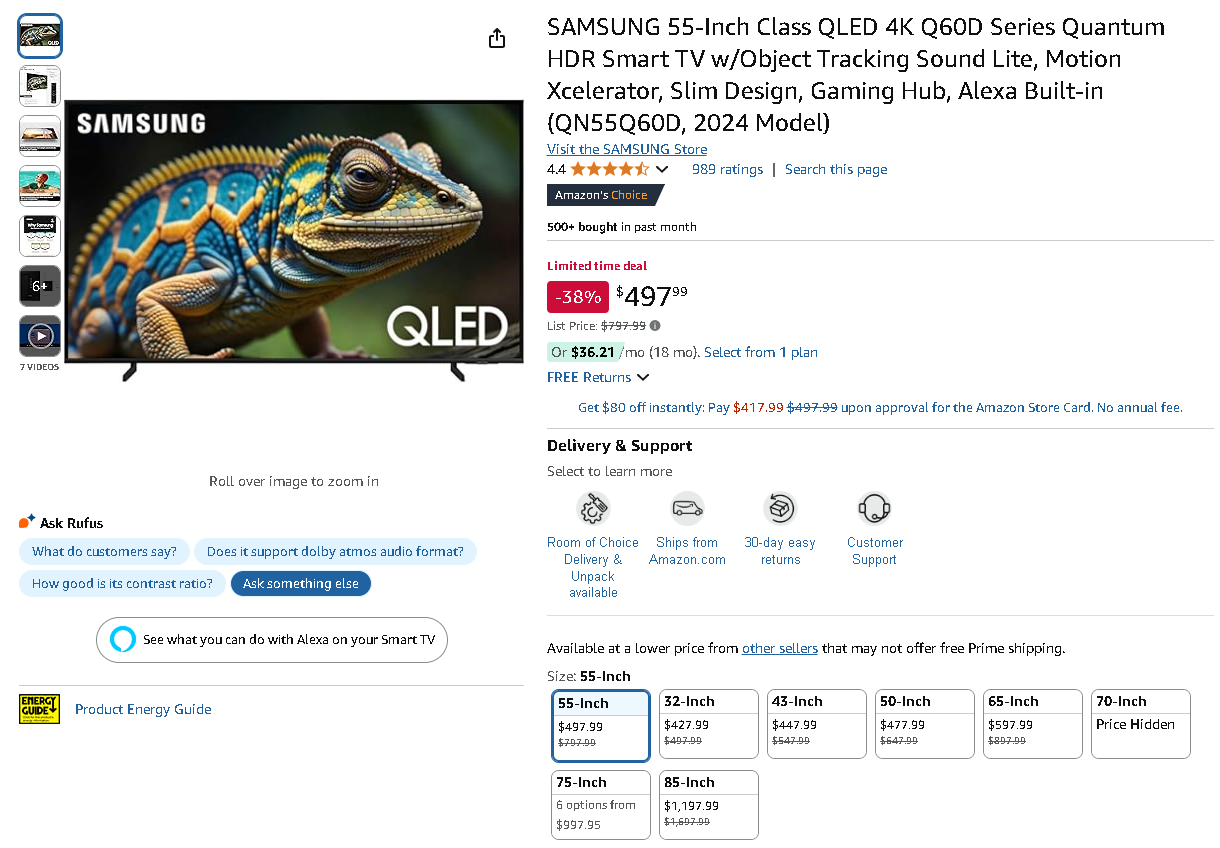Ask Rufus 'What do customers say?'

pyautogui.click(x=104, y=551)
